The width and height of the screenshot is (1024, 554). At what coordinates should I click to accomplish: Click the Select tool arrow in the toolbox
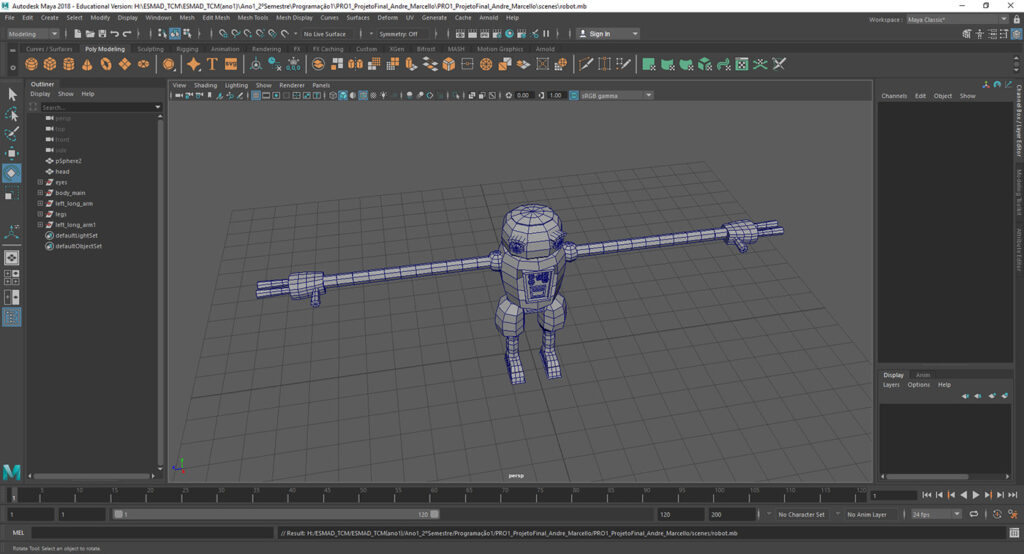coord(12,94)
